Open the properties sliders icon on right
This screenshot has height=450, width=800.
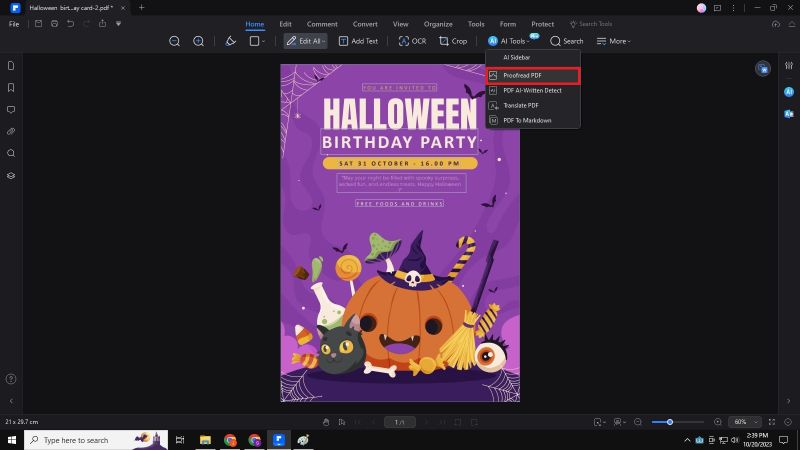click(789, 66)
